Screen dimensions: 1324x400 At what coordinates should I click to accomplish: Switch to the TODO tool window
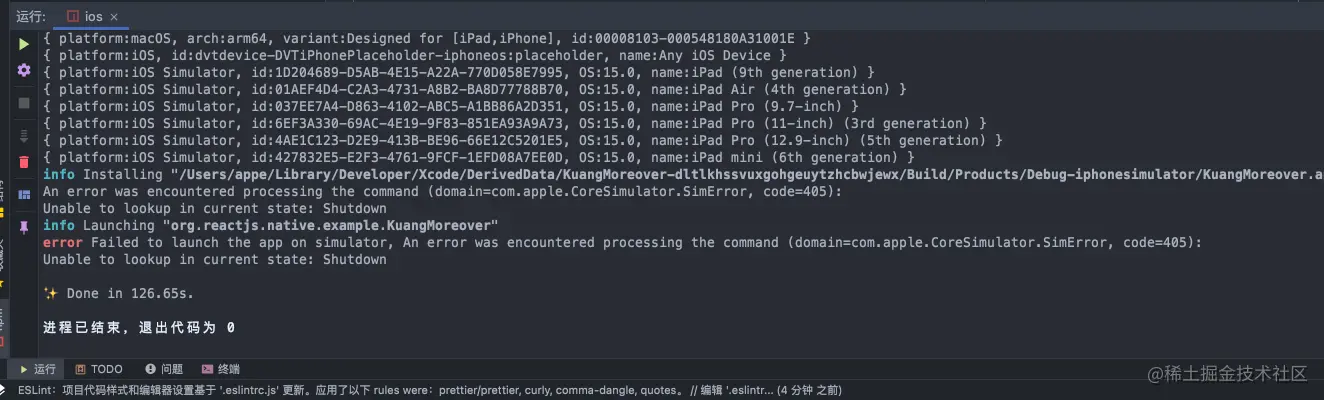pos(99,369)
